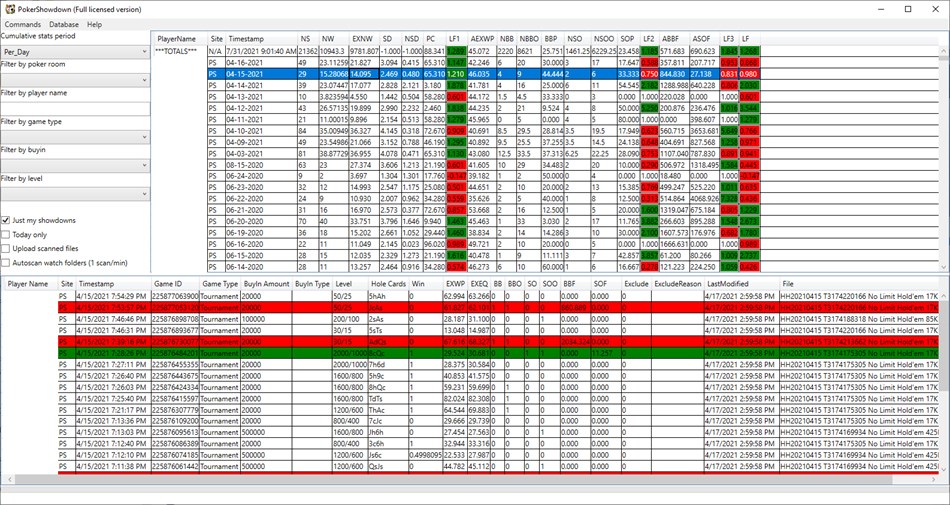Viewport: 950px width, 505px height.
Task: Click the AEXWP column header
Action: tap(483, 39)
